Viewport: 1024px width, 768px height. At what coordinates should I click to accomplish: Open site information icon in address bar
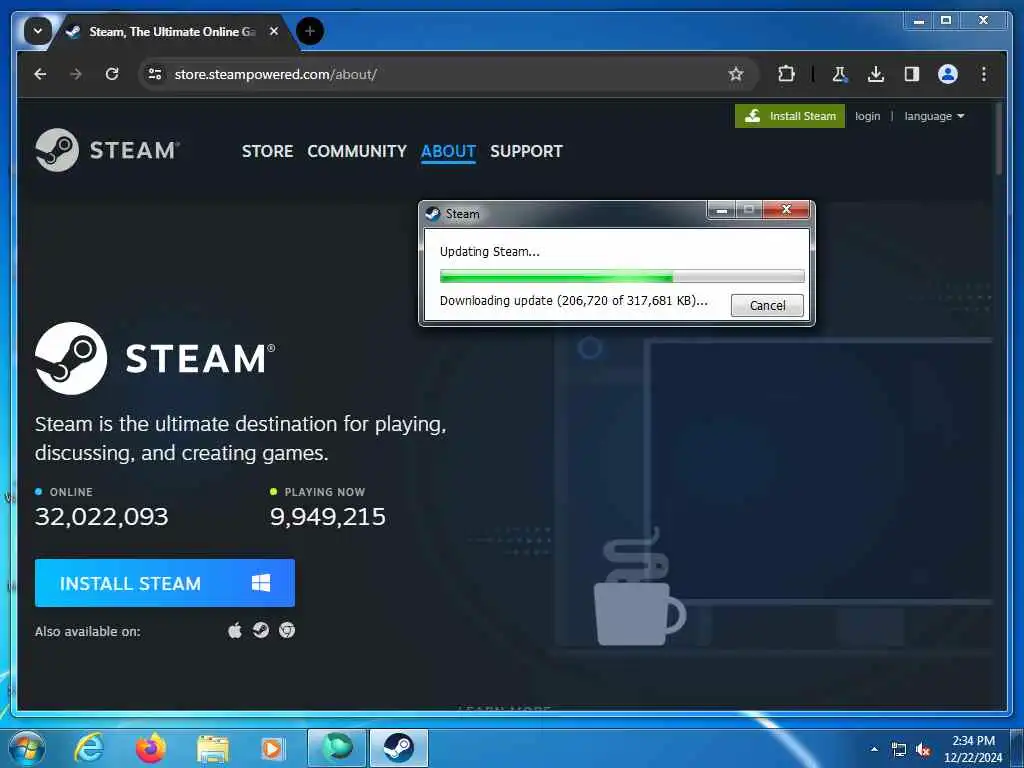point(155,74)
